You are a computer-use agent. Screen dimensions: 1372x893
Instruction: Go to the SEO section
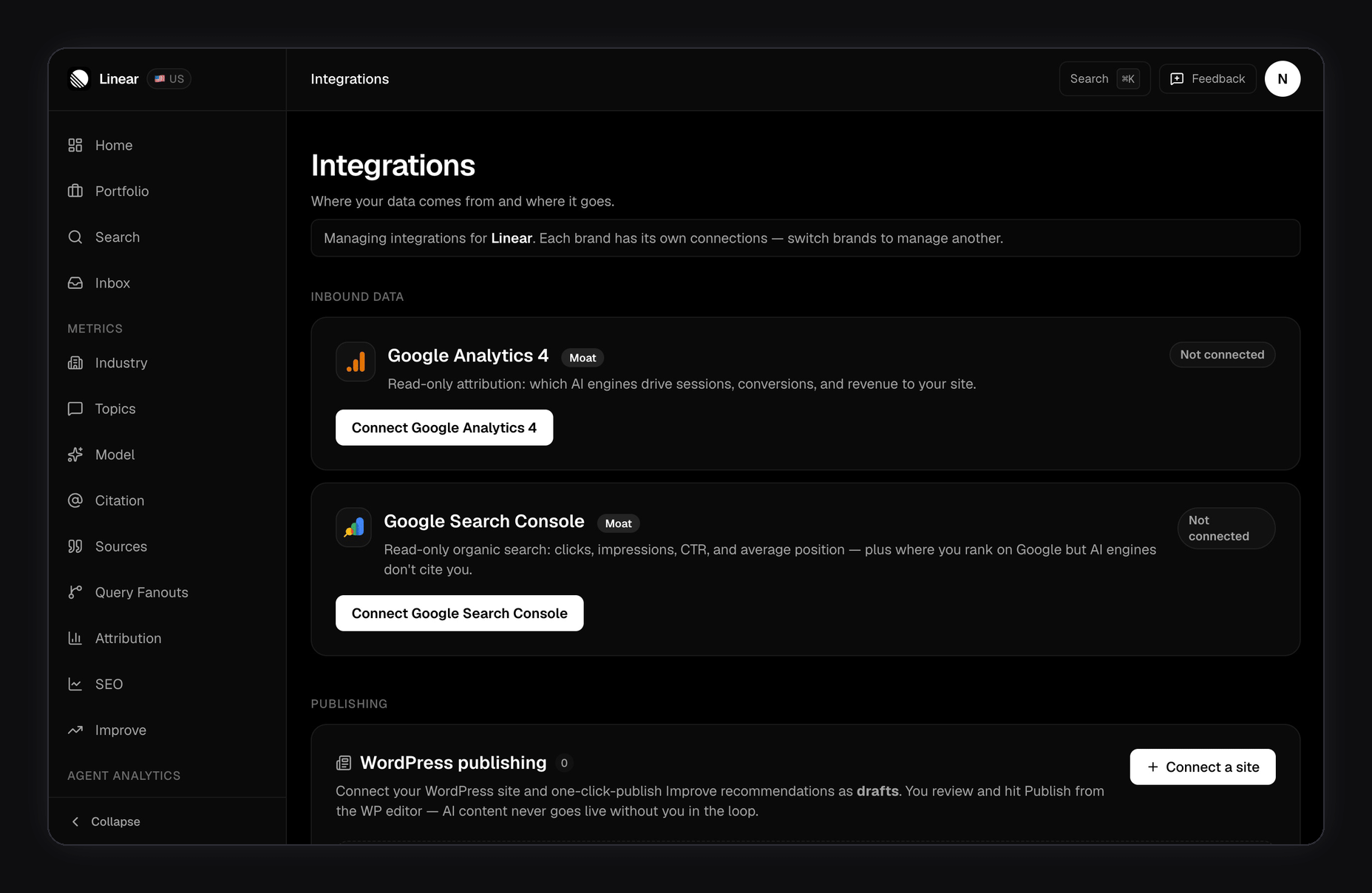[167, 684]
